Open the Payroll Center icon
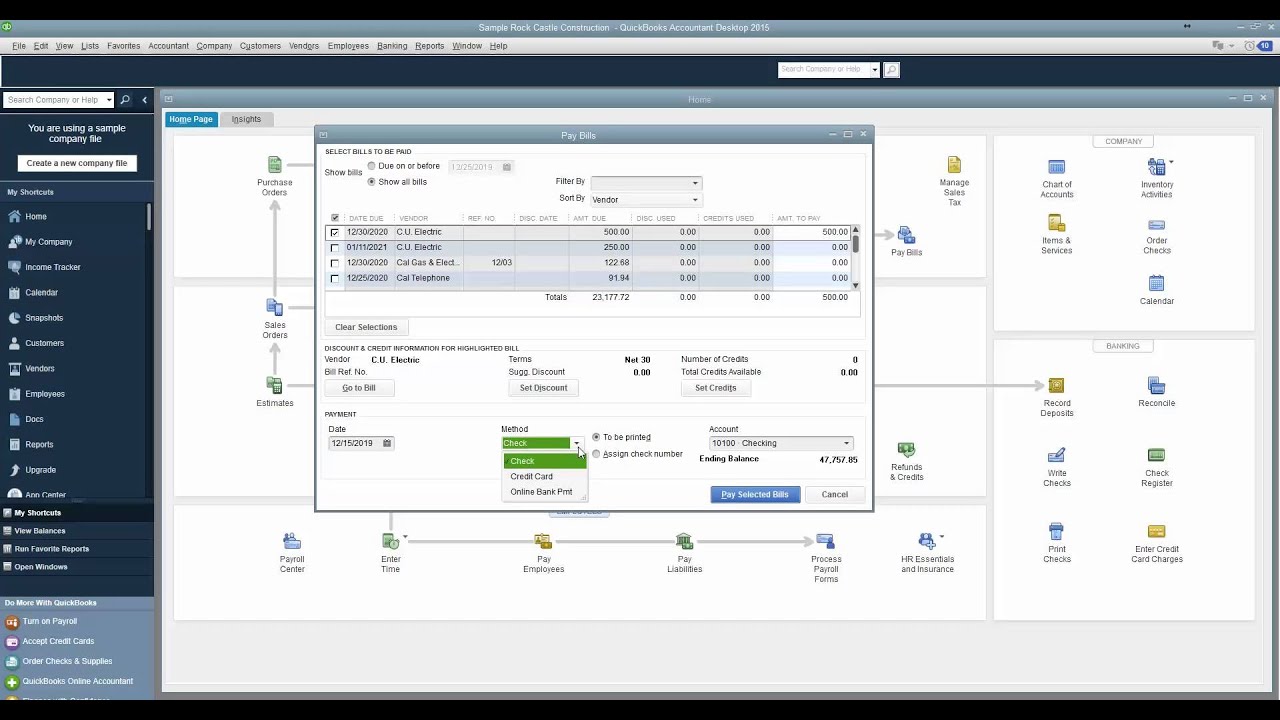This screenshot has width=1280, height=720. pyautogui.click(x=292, y=541)
